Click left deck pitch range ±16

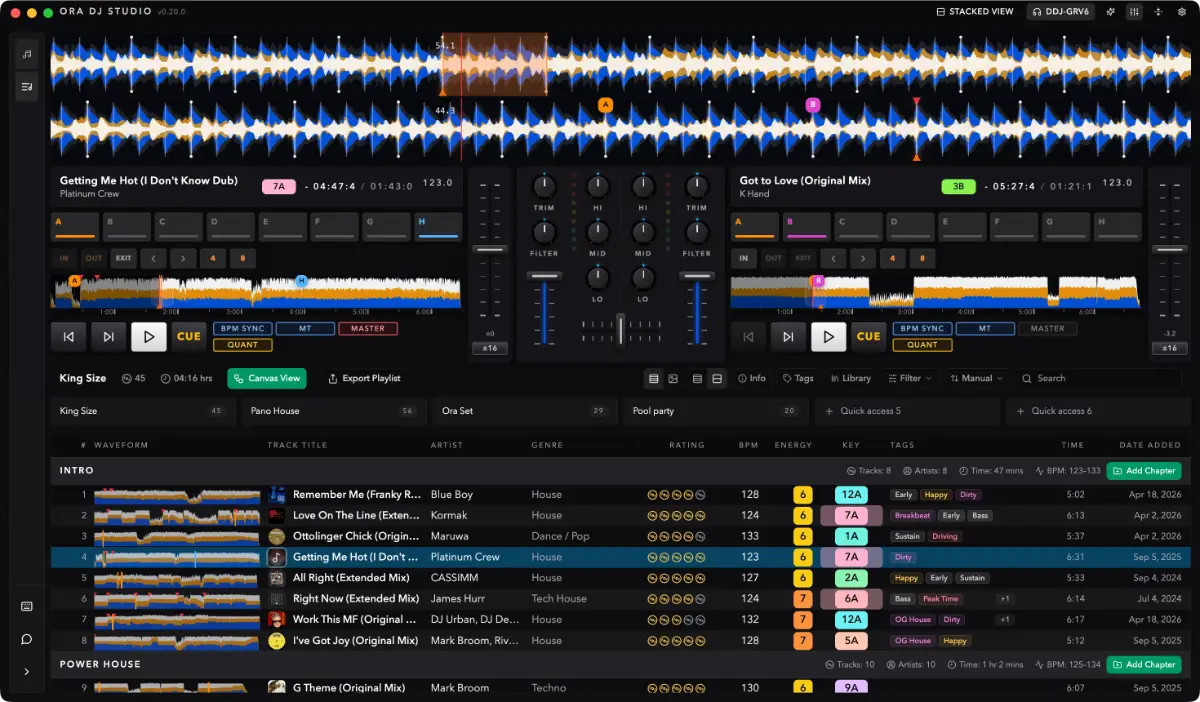click(x=489, y=348)
